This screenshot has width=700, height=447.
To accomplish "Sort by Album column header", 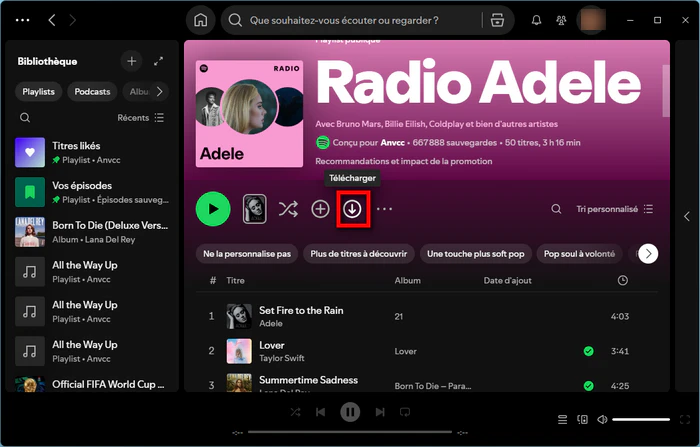I will 407,280.
